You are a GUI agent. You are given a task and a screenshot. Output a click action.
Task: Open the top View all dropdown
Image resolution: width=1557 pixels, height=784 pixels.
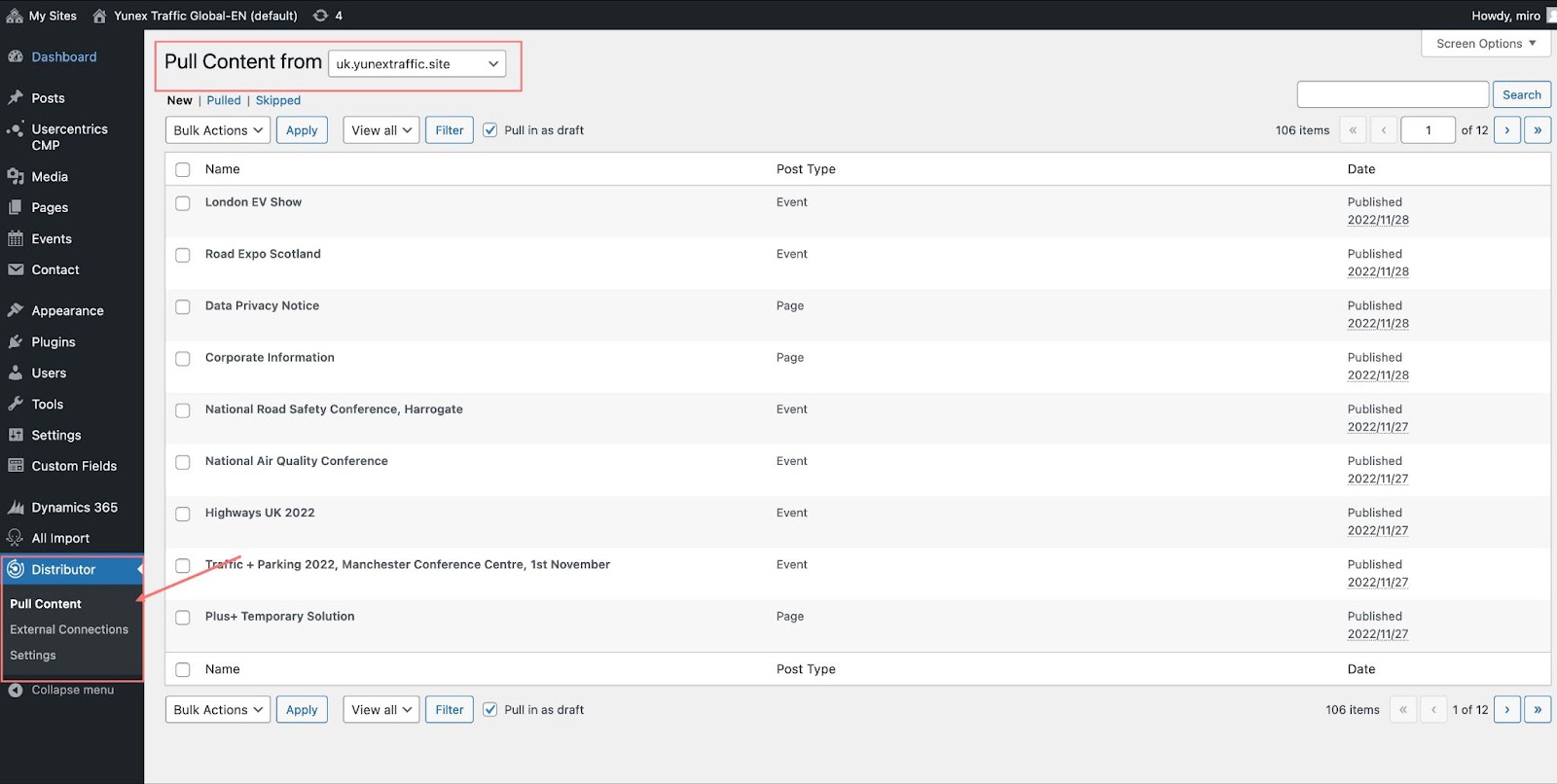[x=380, y=130]
